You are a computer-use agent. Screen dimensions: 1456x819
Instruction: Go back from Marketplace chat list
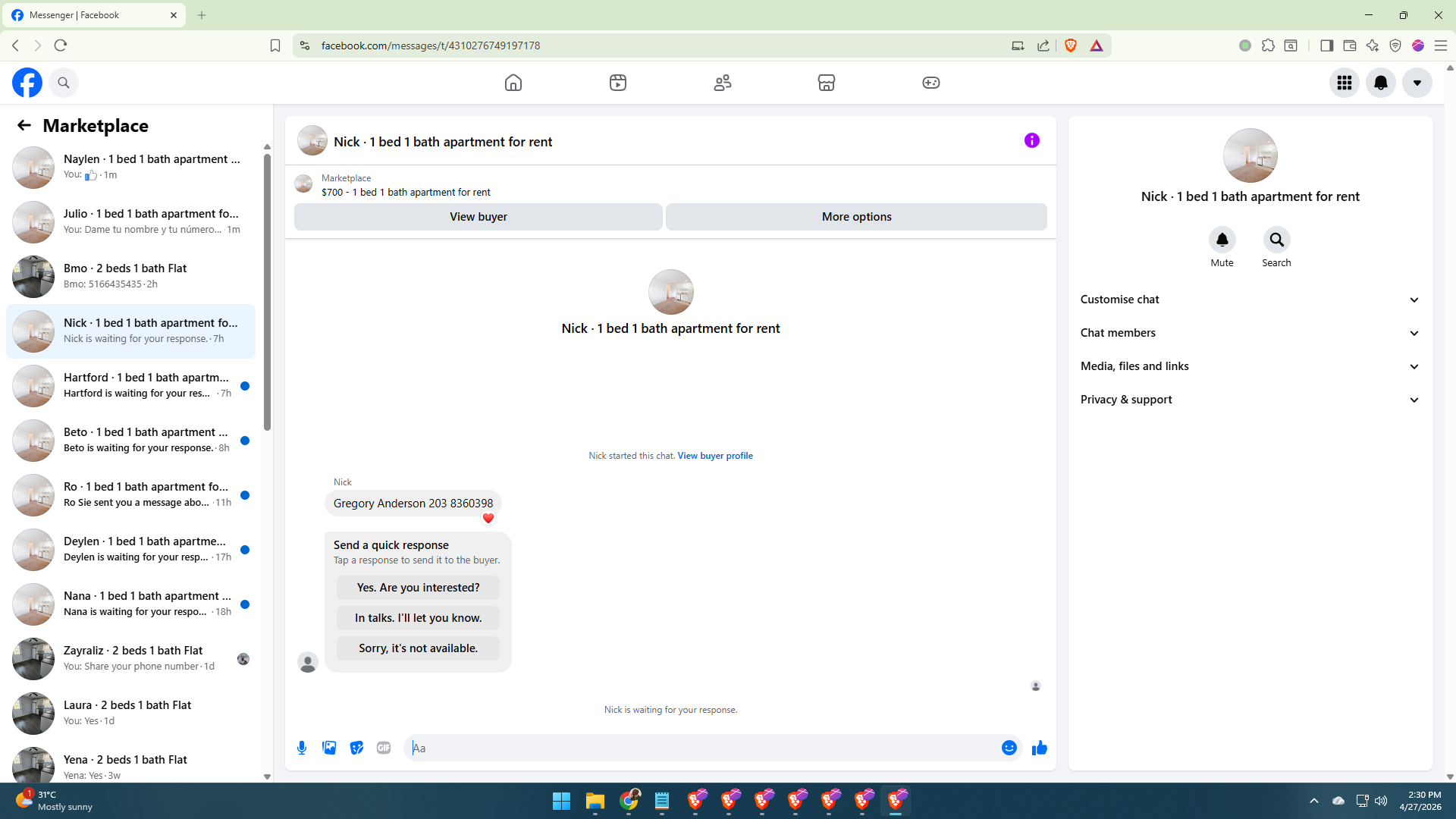[x=24, y=125]
